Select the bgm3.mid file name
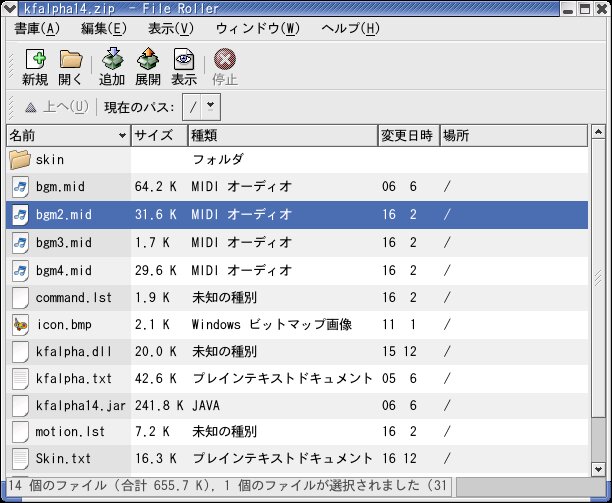Viewport: 612px width, 503px height. (x=64, y=243)
